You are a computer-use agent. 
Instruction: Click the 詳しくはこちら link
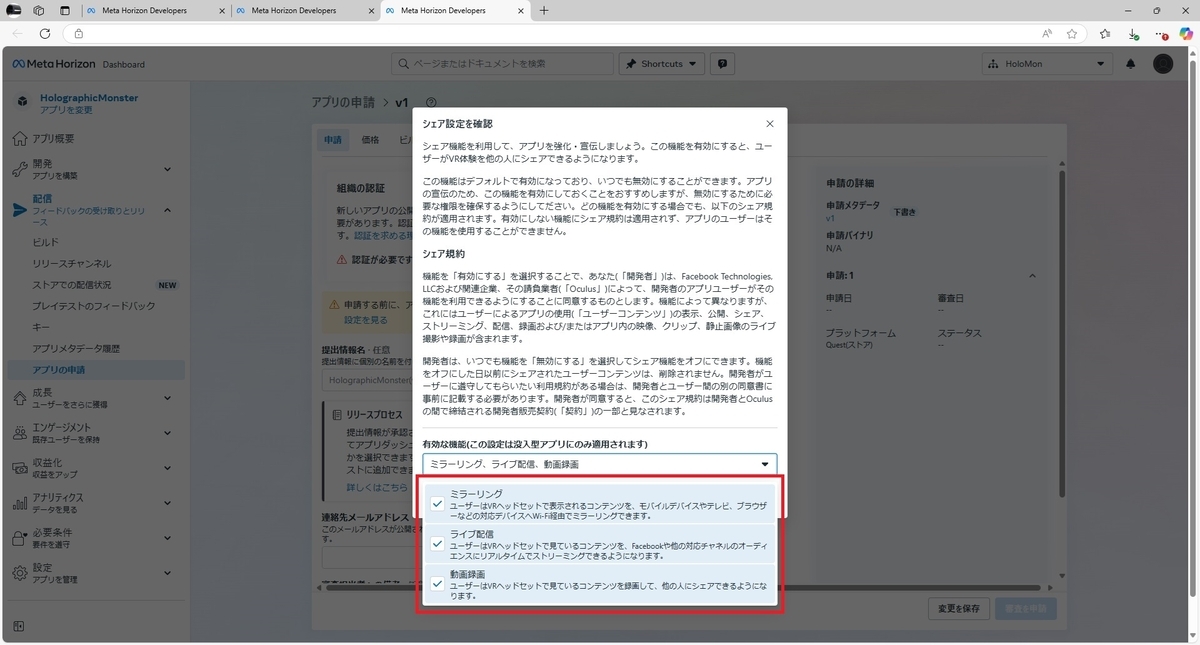tap(377, 487)
